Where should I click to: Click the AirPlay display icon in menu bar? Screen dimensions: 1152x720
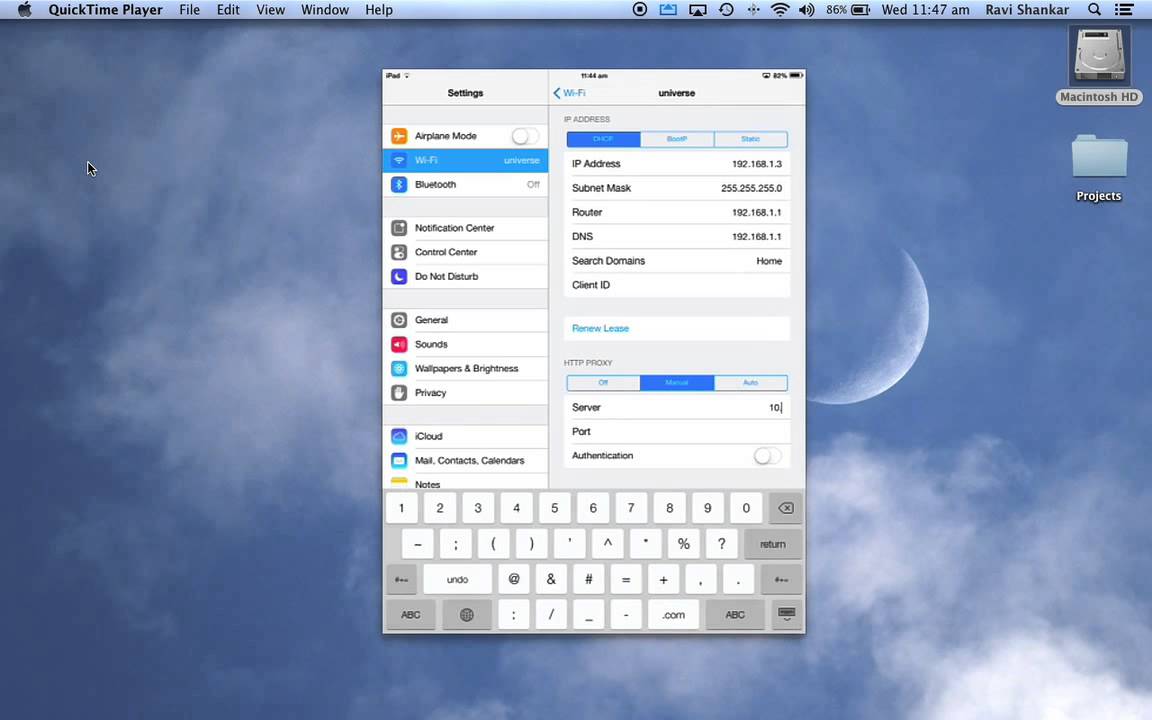[697, 10]
